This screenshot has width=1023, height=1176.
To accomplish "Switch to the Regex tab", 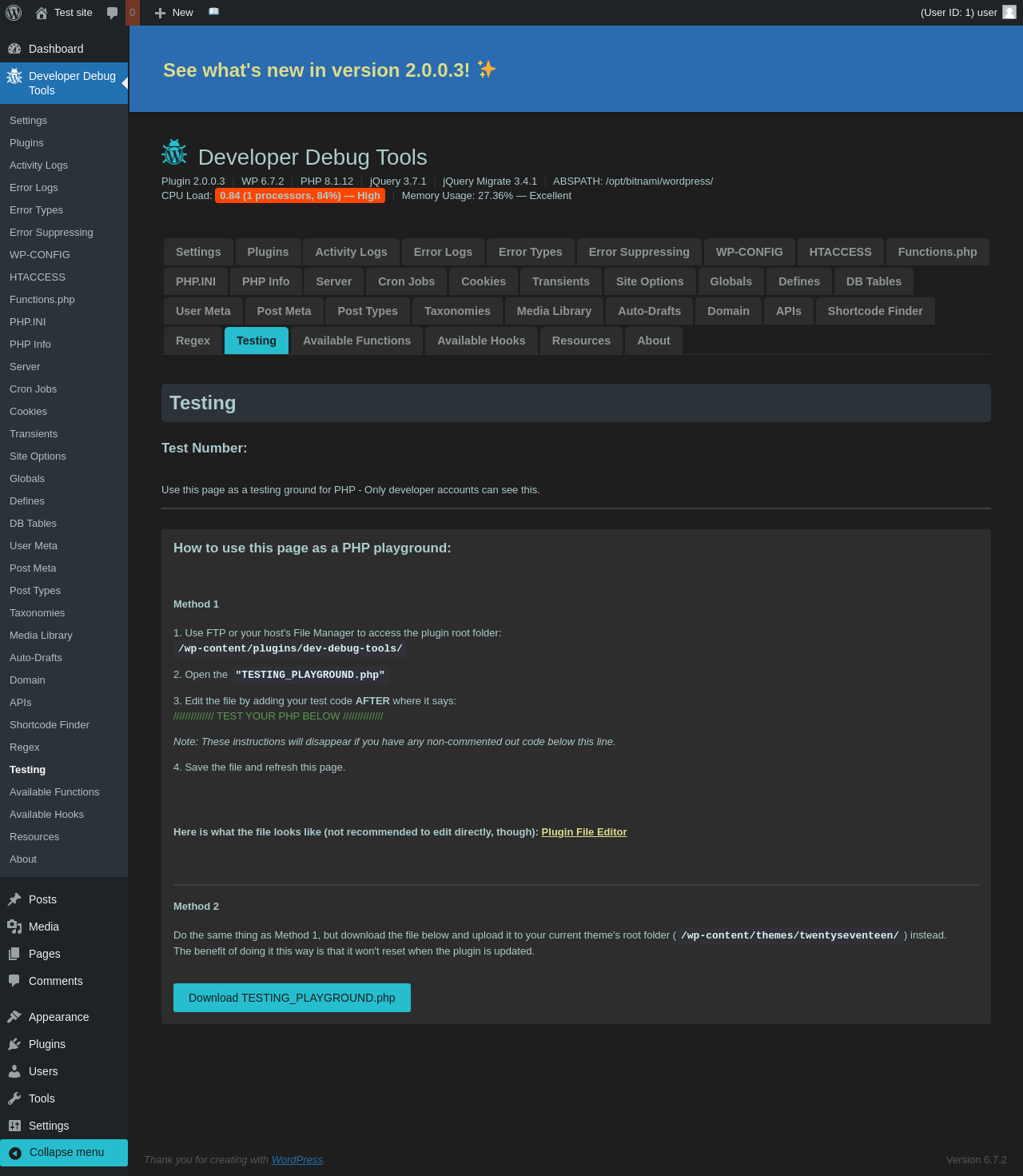I will [x=193, y=341].
